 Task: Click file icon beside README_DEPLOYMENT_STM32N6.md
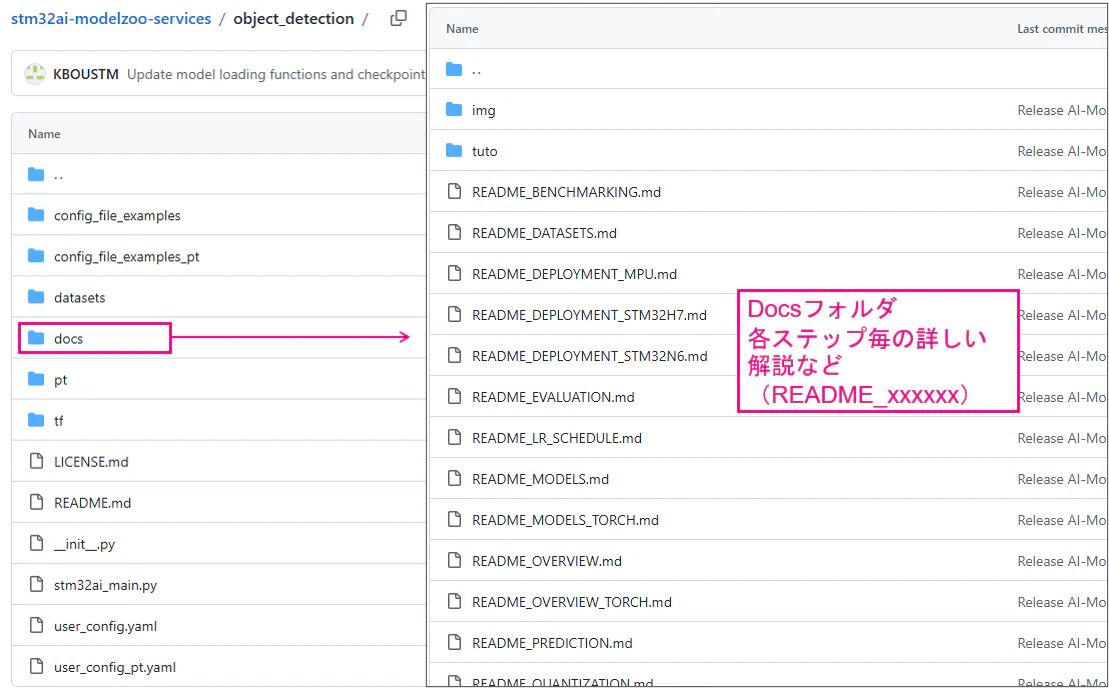pos(454,356)
